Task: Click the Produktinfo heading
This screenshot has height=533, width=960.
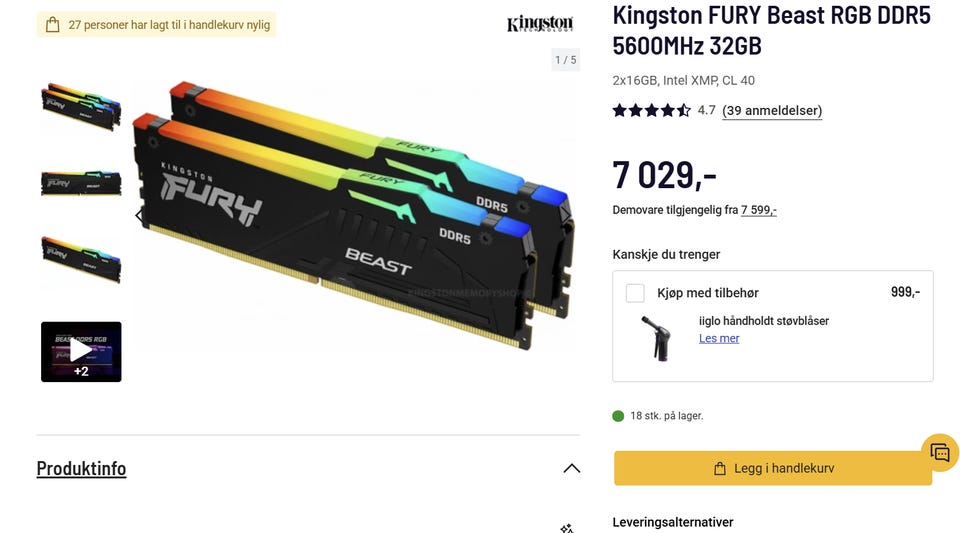Action: 81,468
